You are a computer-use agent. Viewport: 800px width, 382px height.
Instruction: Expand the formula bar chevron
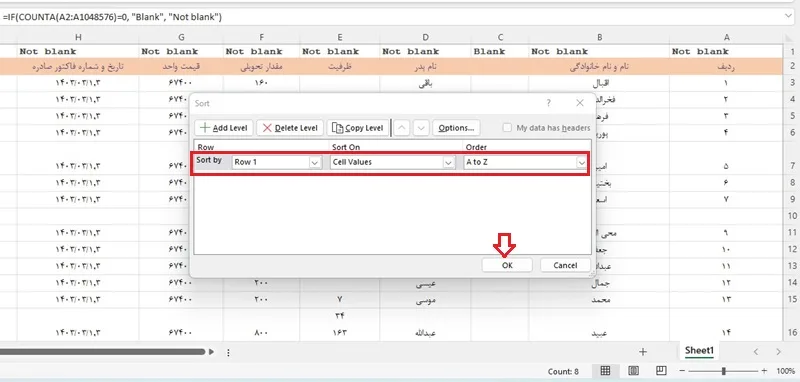789,17
